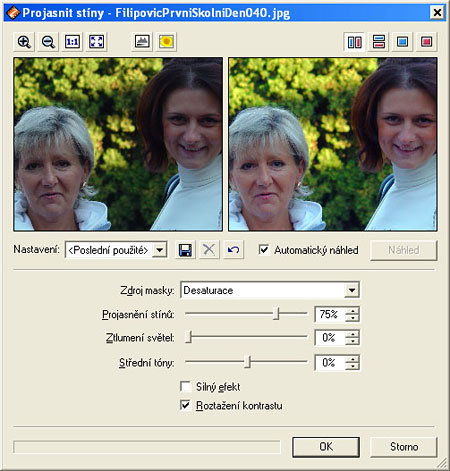Confirm with the OK button
The image size is (450, 471).
326,447
